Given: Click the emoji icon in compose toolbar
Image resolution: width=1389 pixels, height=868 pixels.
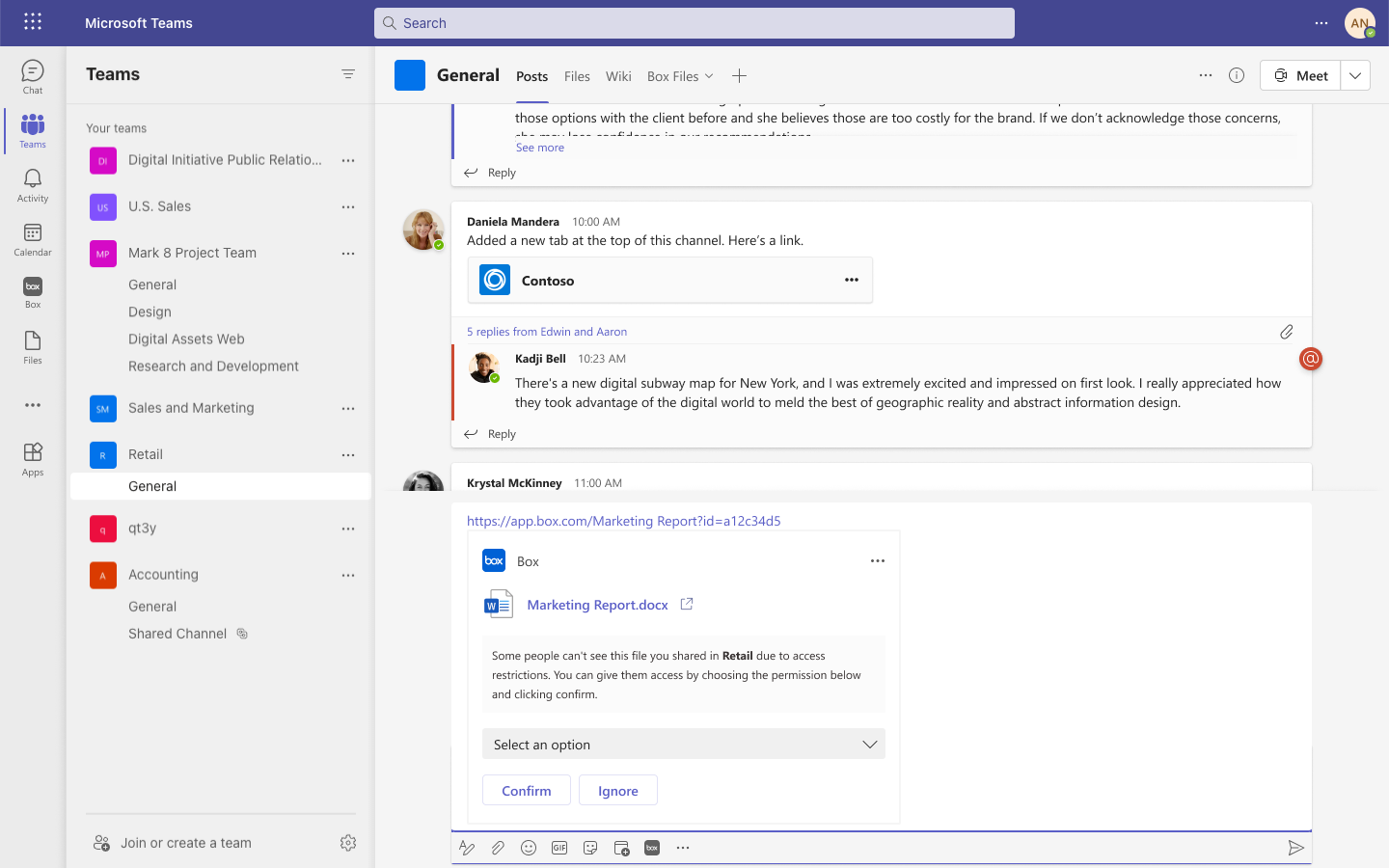Looking at the screenshot, I should pos(529,848).
